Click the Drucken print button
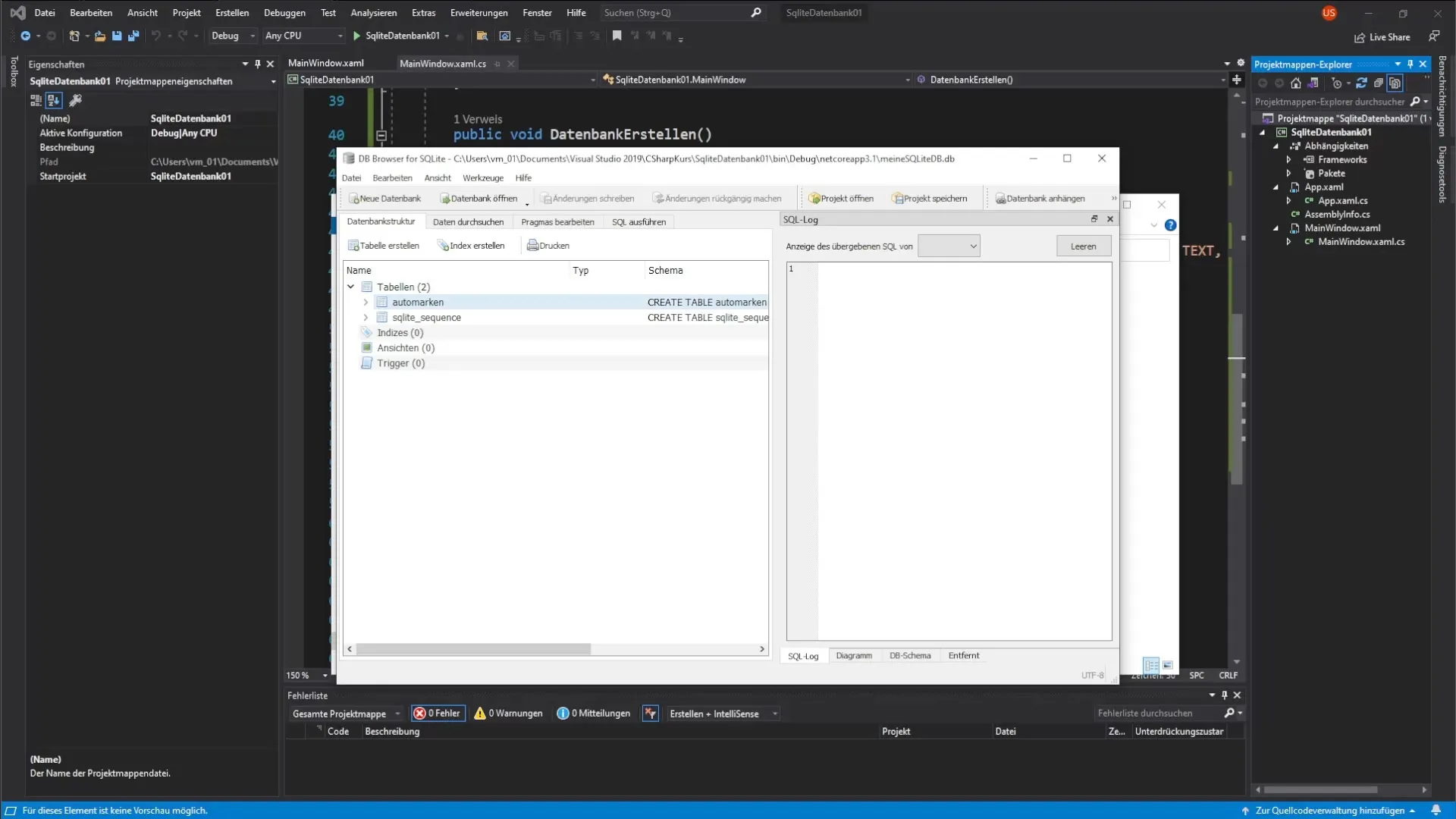The width and height of the screenshot is (1456, 819). (x=548, y=246)
